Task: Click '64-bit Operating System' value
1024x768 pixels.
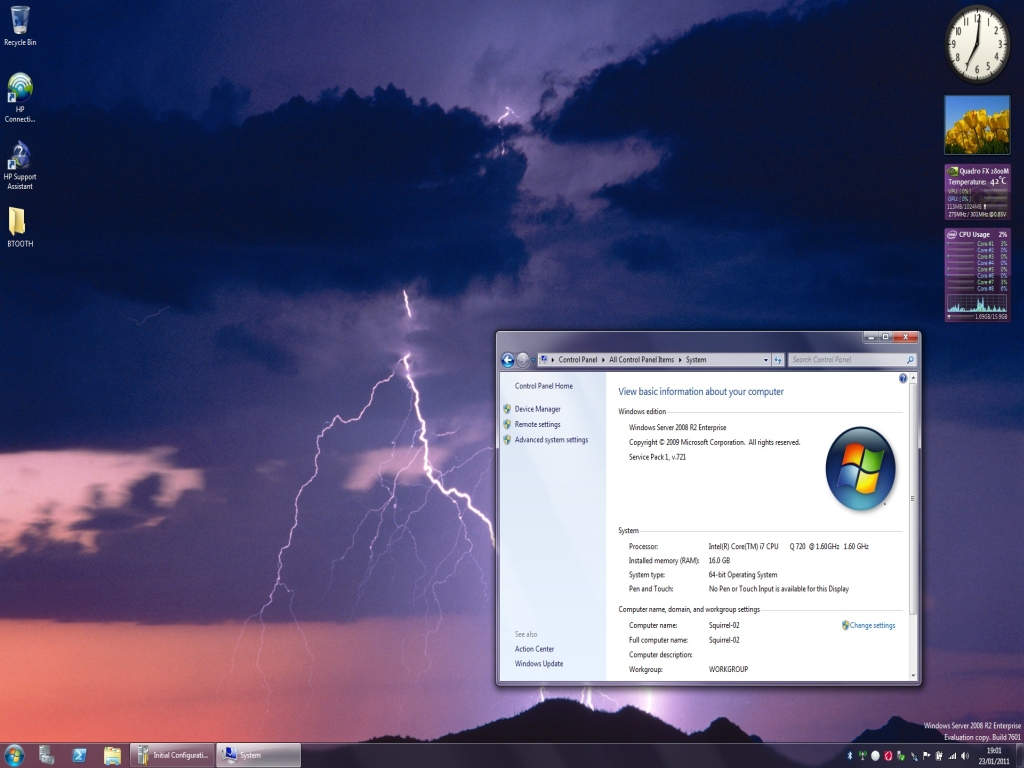Action: (x=743, y=575)
